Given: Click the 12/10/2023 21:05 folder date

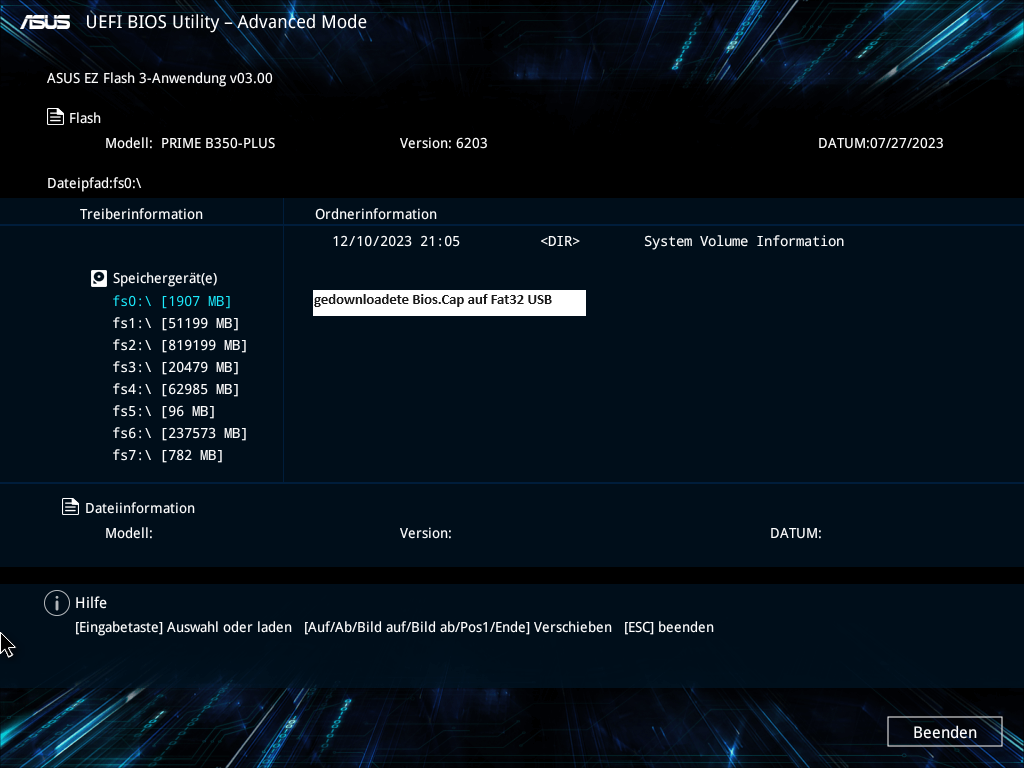Looking at the screenshot, I should click(x=396, y=242).
